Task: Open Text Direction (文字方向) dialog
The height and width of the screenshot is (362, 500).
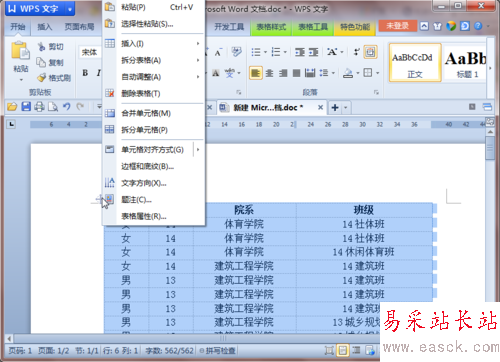Action: click(153, 183)
